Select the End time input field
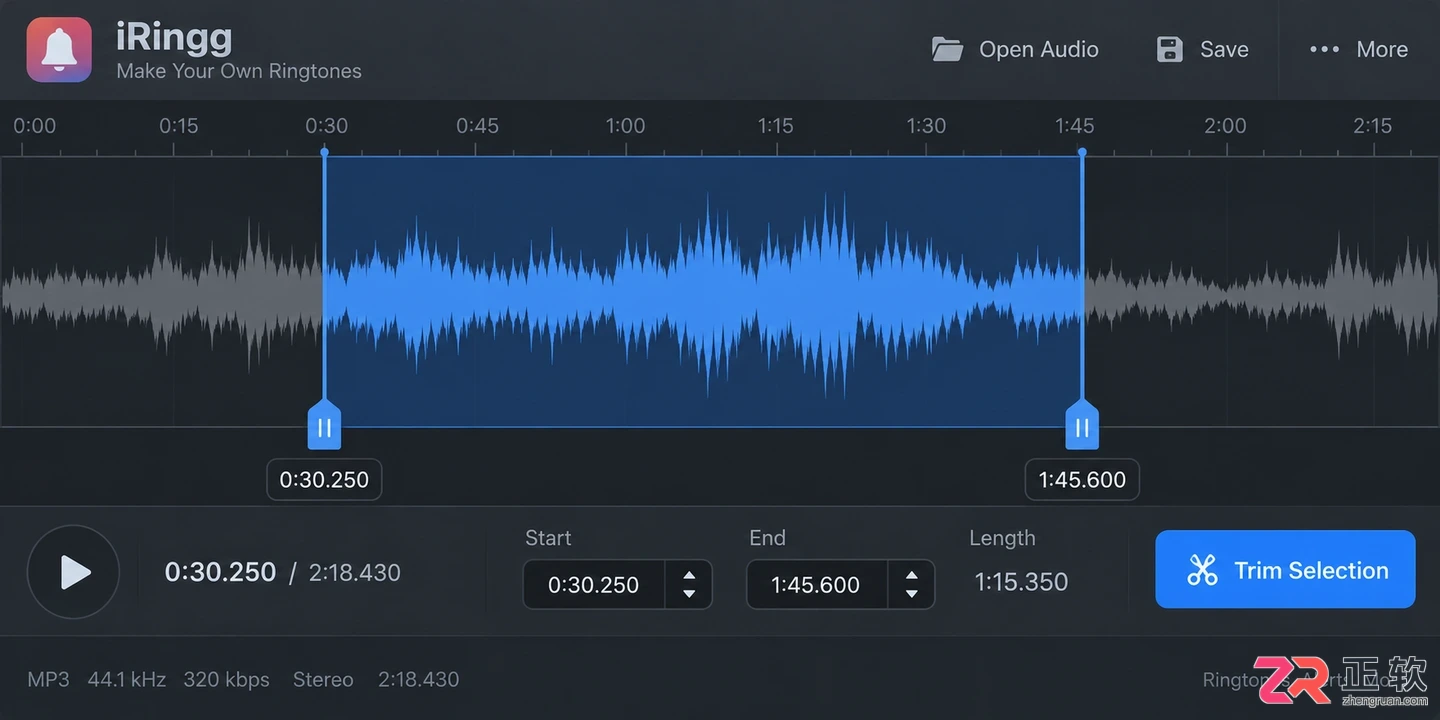 tap(817, 585)
